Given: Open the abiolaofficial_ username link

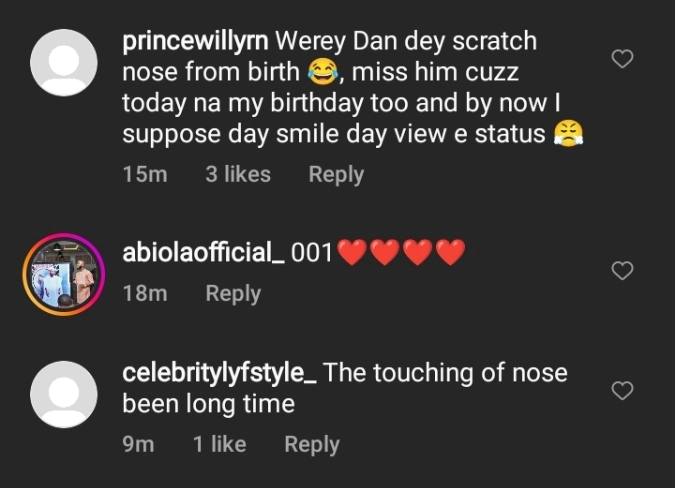Looking at the screenshot, I should (202, 253).
